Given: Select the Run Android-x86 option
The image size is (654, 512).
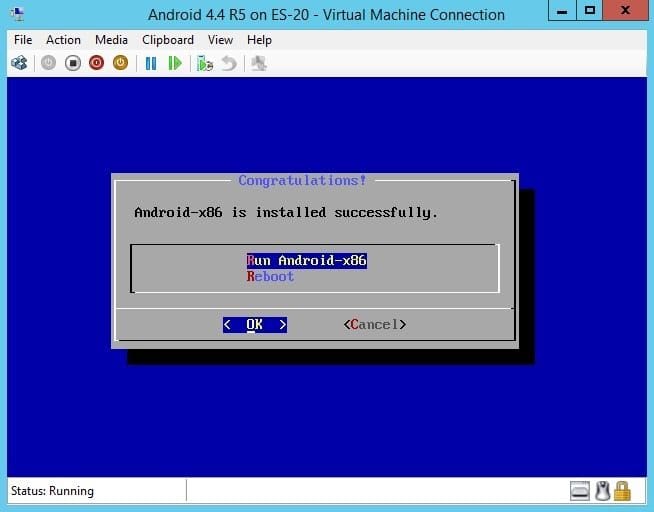Looking at the screenshot, I should coord(307,261).
